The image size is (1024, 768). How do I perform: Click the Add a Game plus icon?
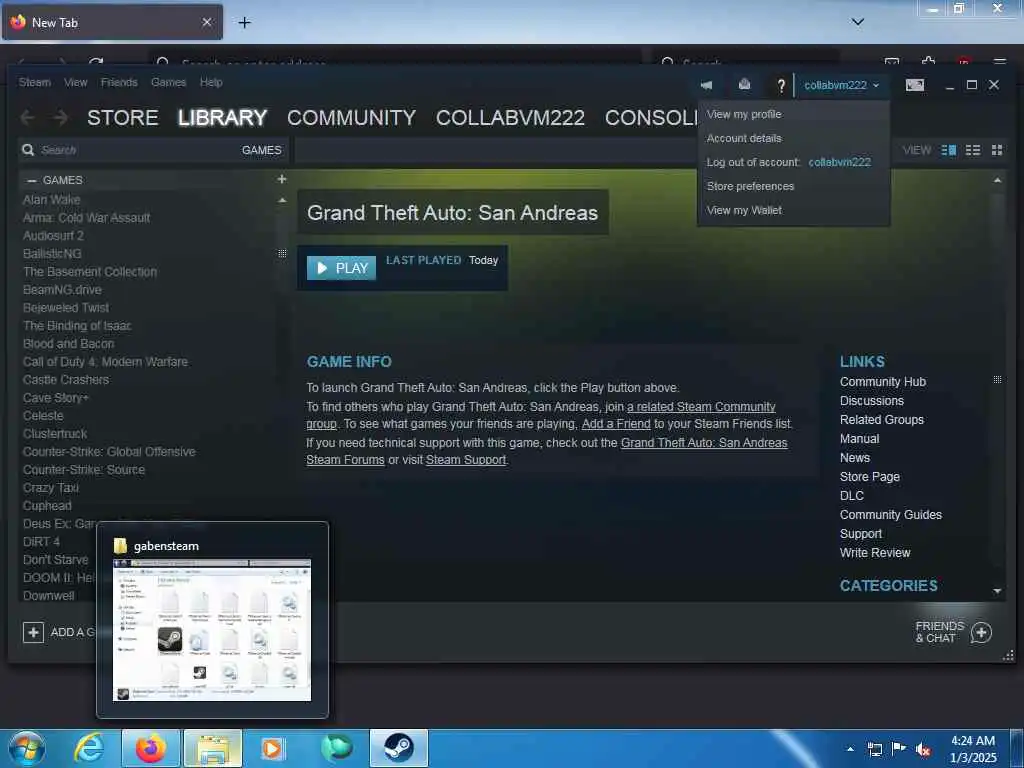[33, 632]
